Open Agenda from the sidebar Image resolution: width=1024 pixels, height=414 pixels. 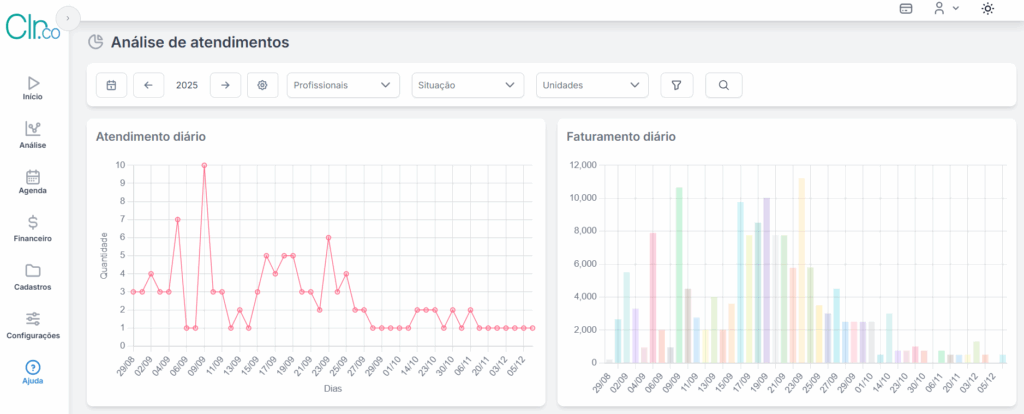point(33,181)
